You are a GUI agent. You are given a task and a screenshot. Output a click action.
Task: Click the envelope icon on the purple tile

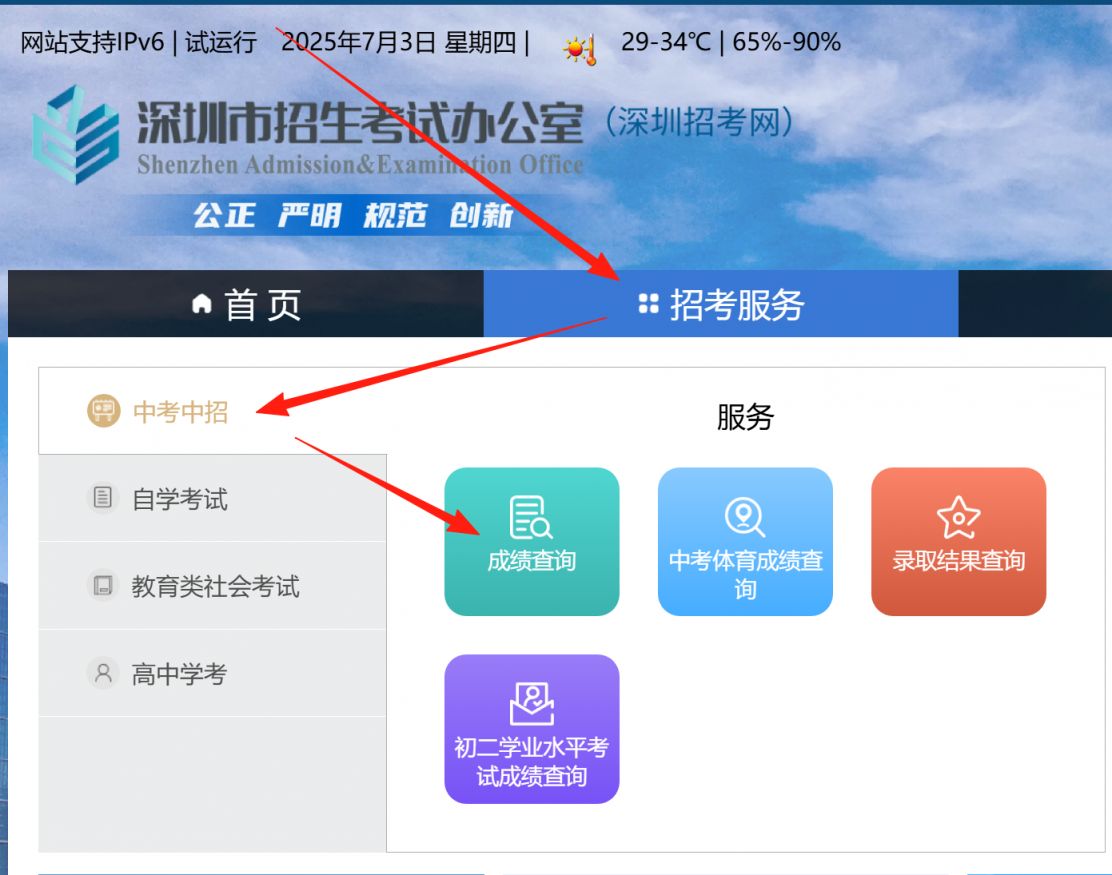pyautogui.click(x=531, y=703)
